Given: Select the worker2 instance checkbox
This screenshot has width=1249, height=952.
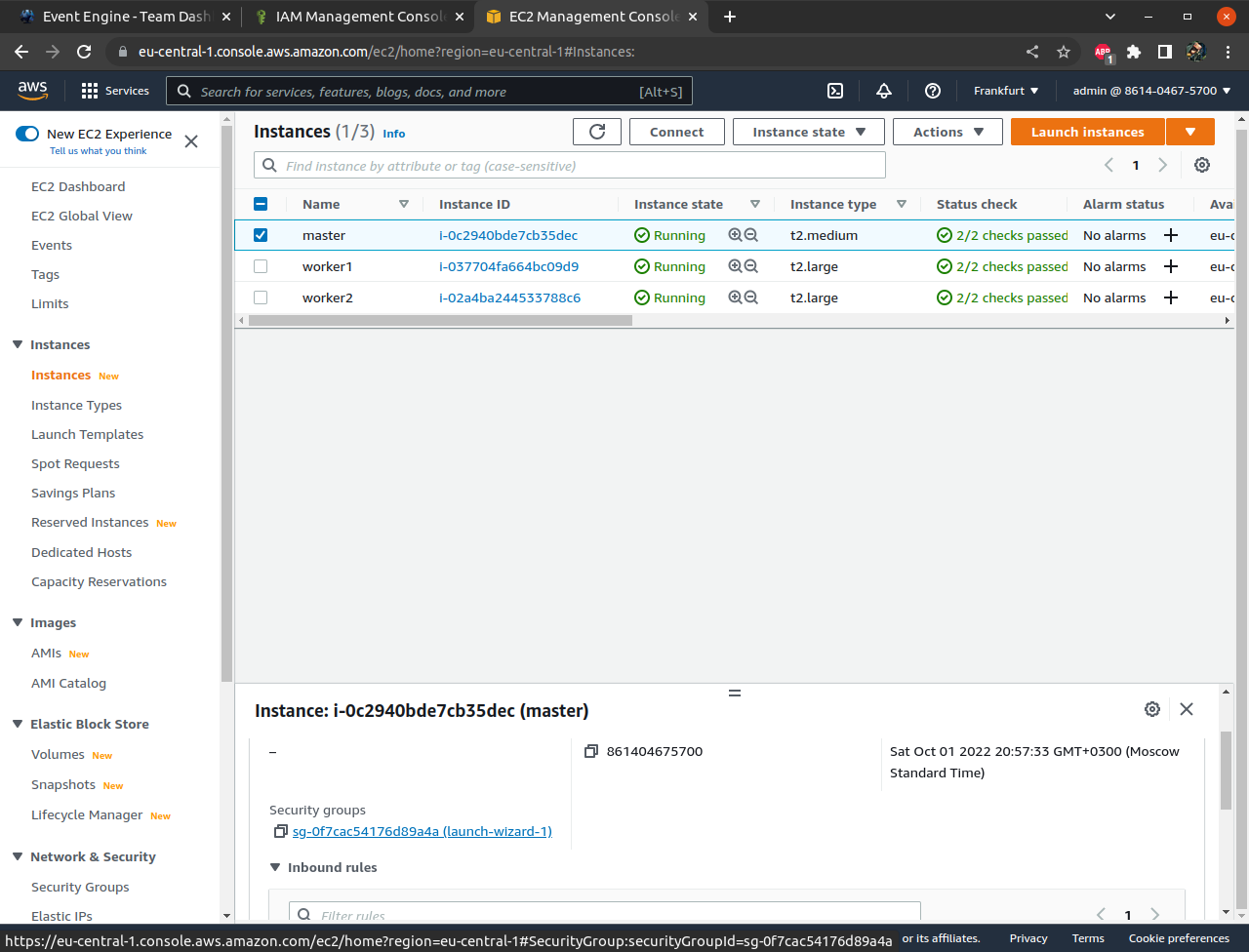Looking at the screenshot, I should click(261, 297).
